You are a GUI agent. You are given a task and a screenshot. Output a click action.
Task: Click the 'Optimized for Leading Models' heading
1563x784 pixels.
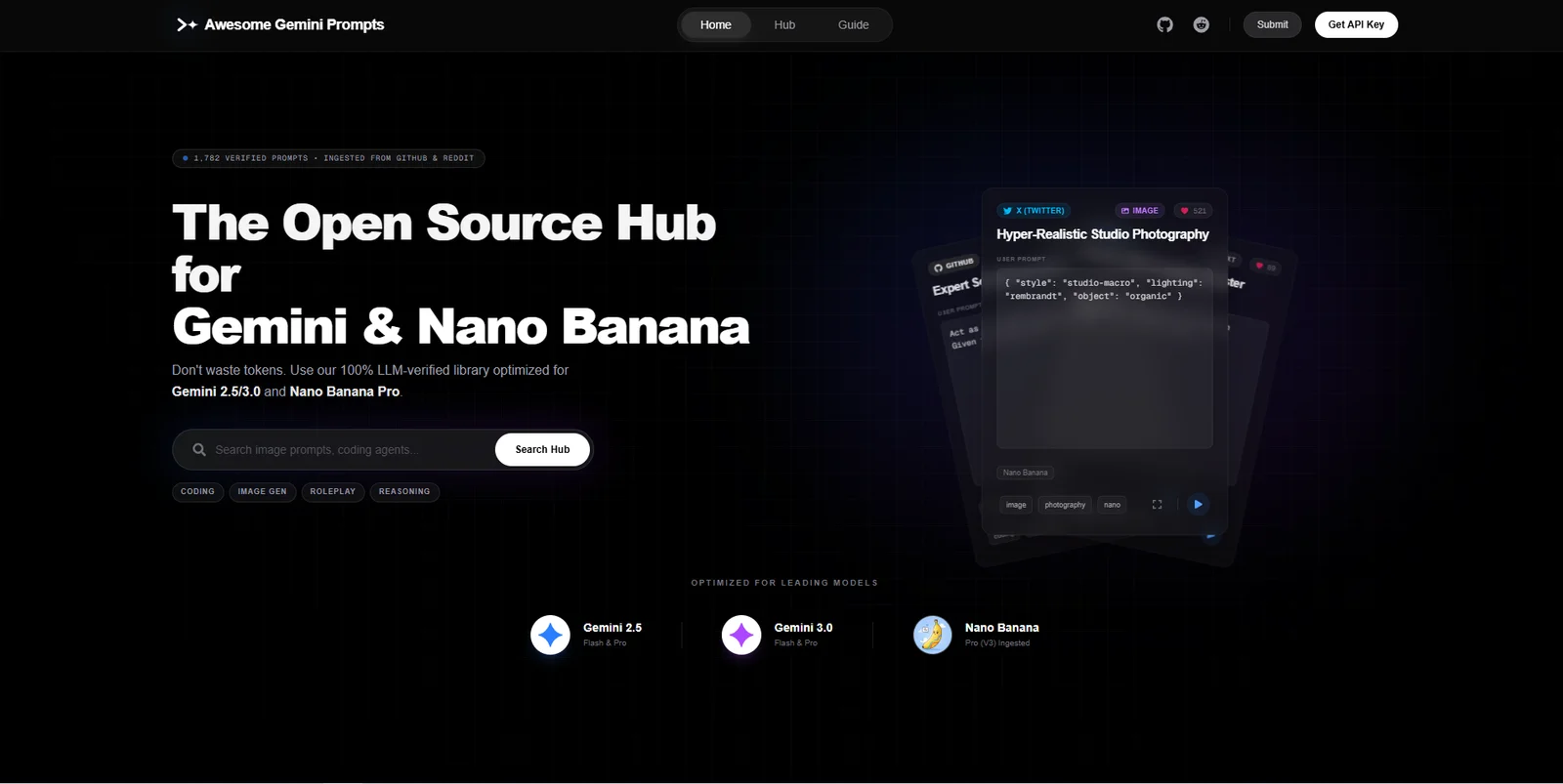point(784,583)
